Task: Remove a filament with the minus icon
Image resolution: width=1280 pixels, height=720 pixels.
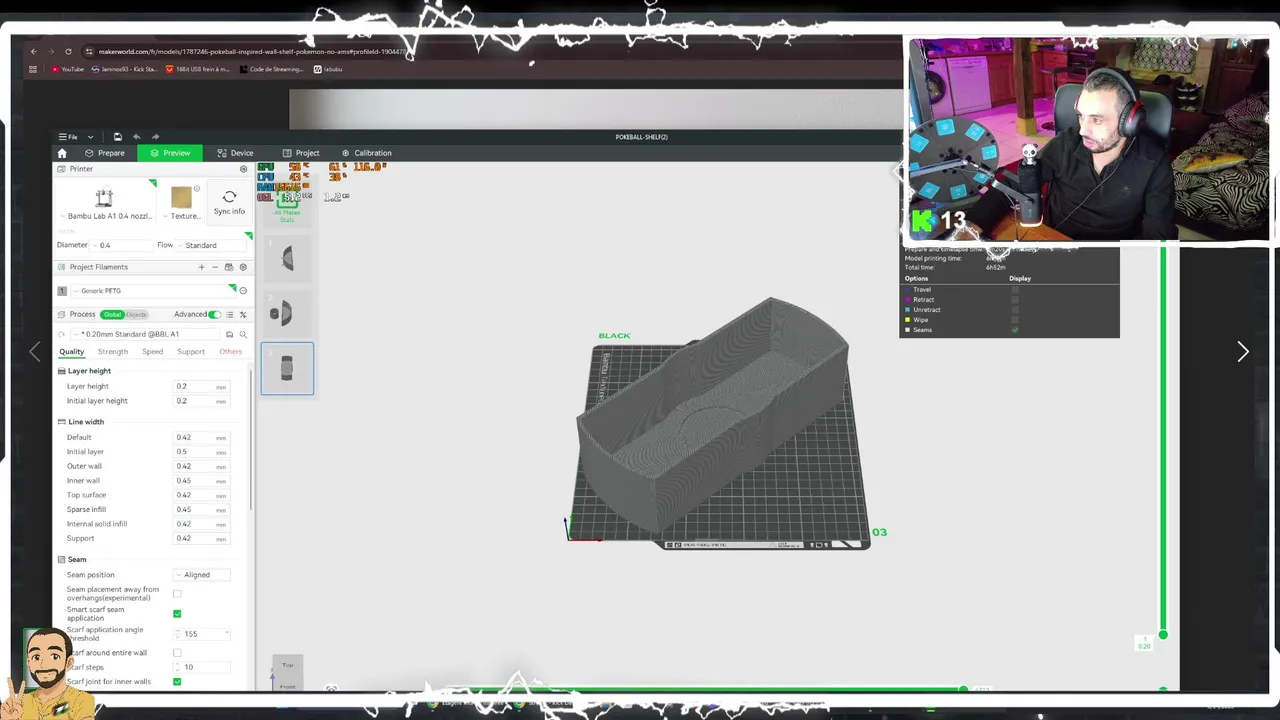Action: coord(214,267)
